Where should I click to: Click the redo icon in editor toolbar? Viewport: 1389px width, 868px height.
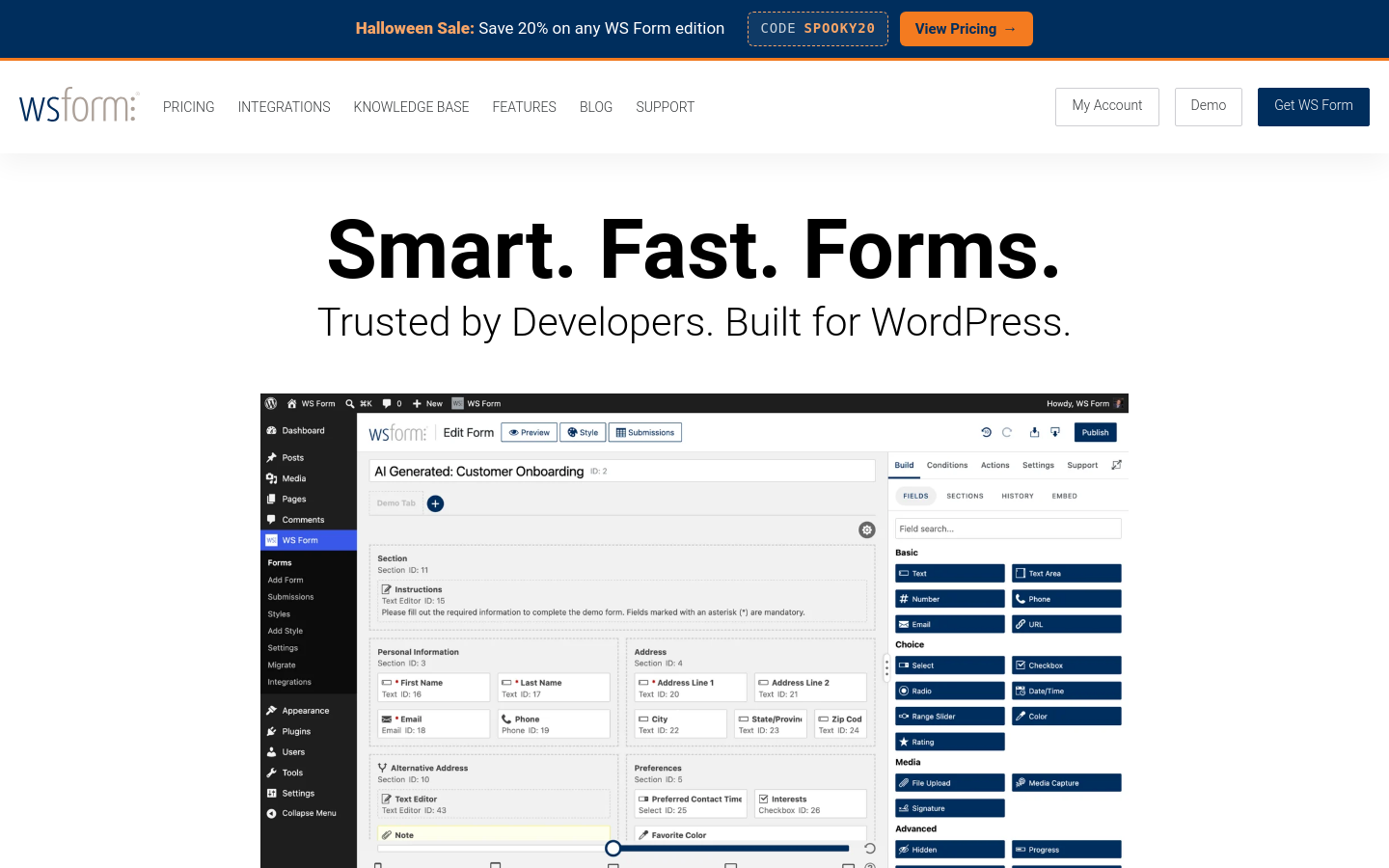(x=1007, y=432)
